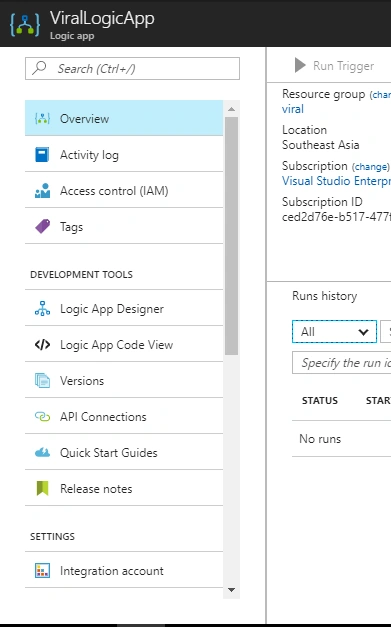
Task: Click the green Release notes bookmark icon
Action: (42, 488)
